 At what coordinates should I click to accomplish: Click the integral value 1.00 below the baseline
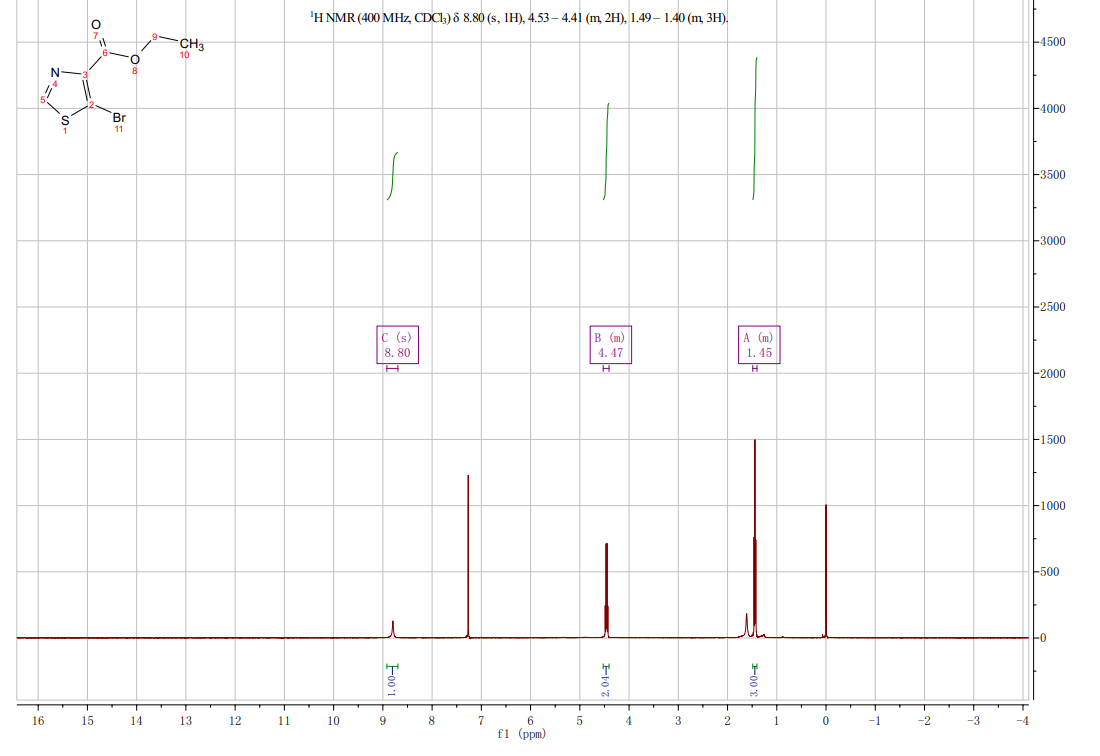[392, 685]
